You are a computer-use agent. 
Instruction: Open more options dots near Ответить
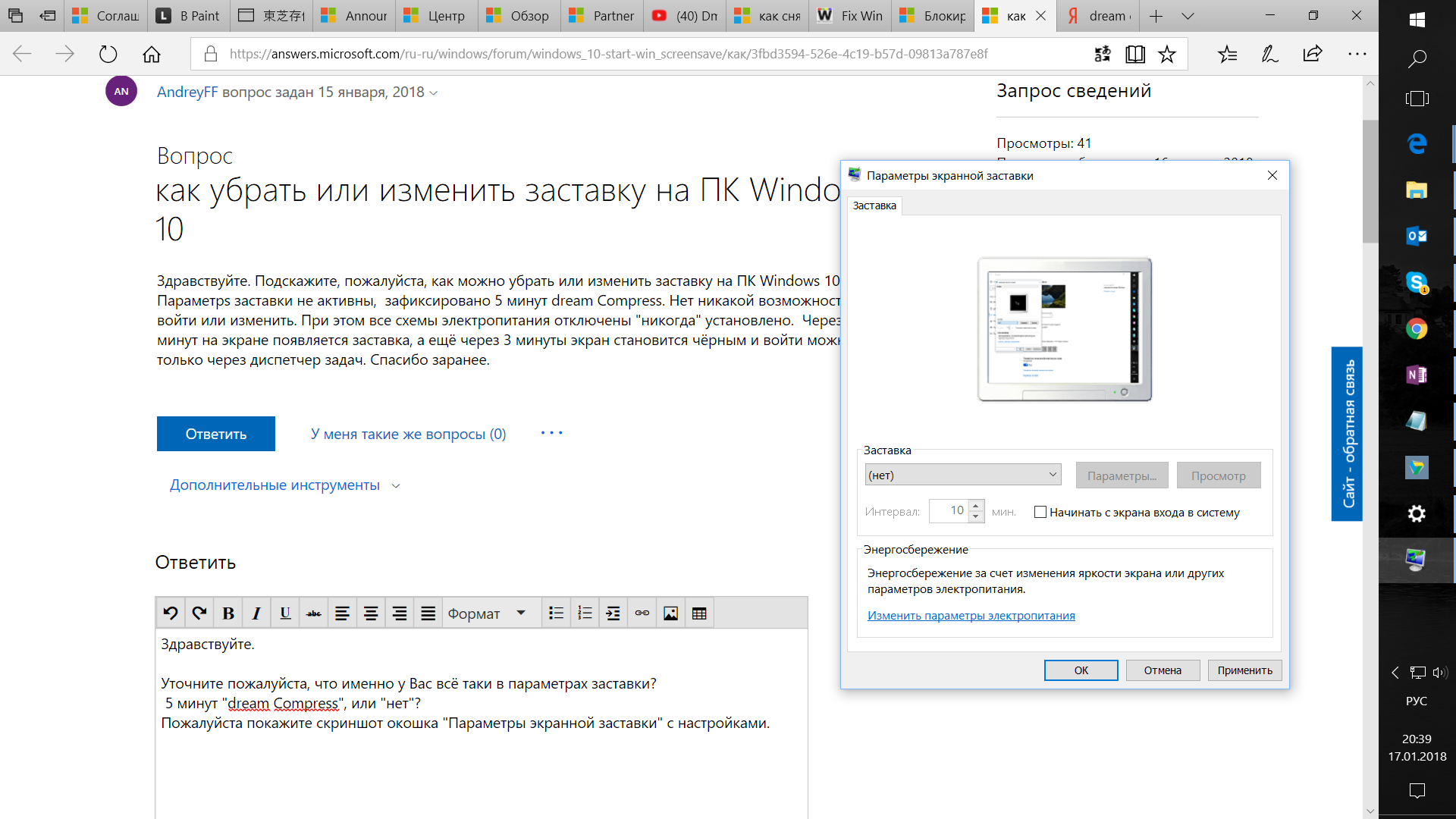click(x=552, y=433)
